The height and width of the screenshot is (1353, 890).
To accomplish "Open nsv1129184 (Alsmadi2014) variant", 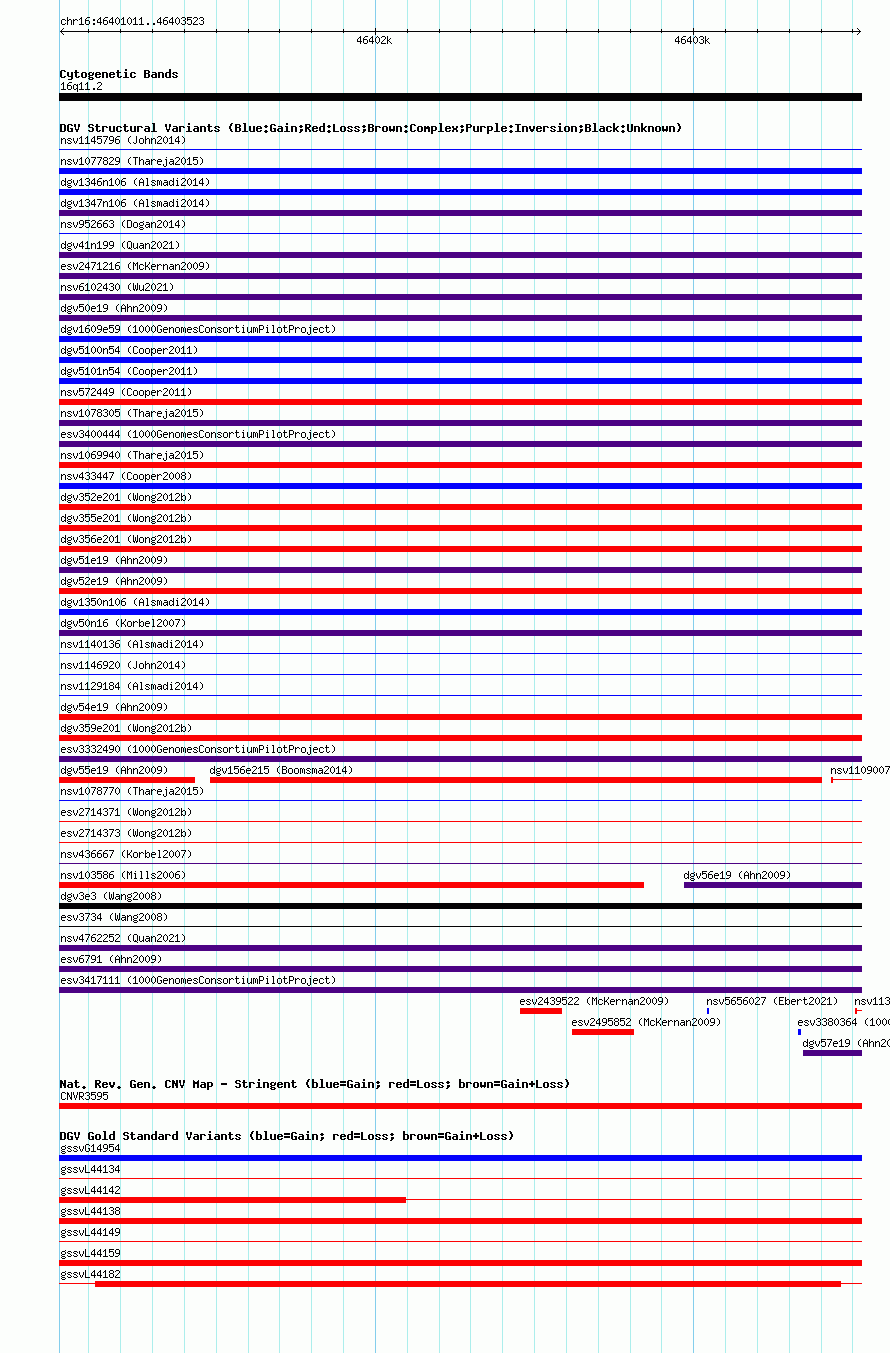I will click(x=132, y=686).
